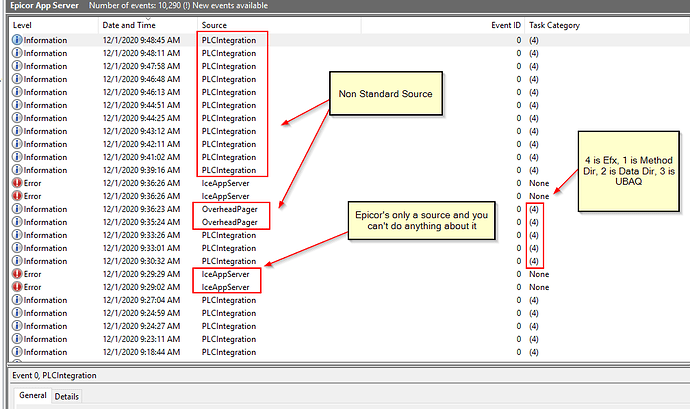
Task: Click the info icon for the 9:48:45 AM event
Action: (17, 40)
